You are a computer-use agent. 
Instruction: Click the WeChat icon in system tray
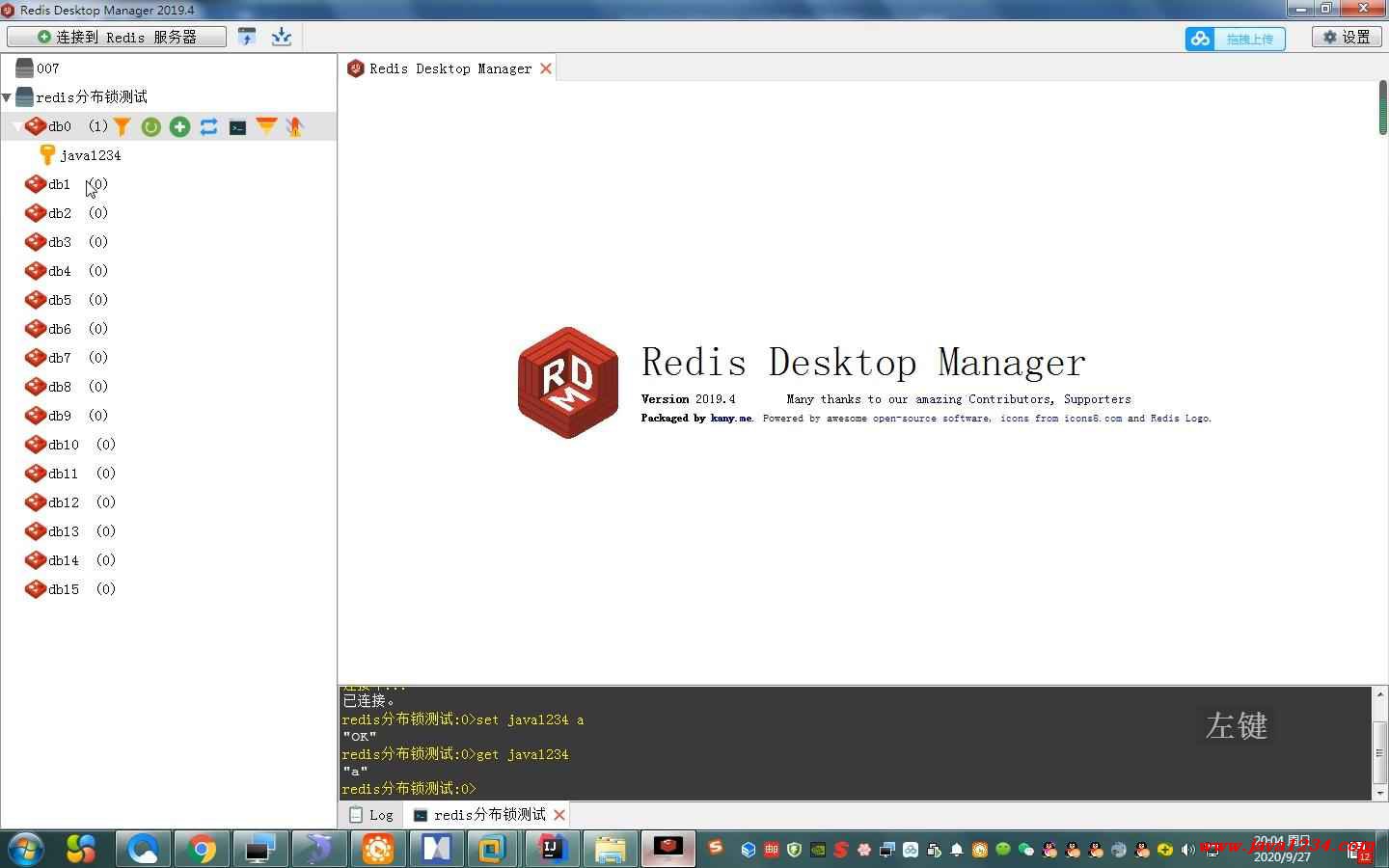1026,850
